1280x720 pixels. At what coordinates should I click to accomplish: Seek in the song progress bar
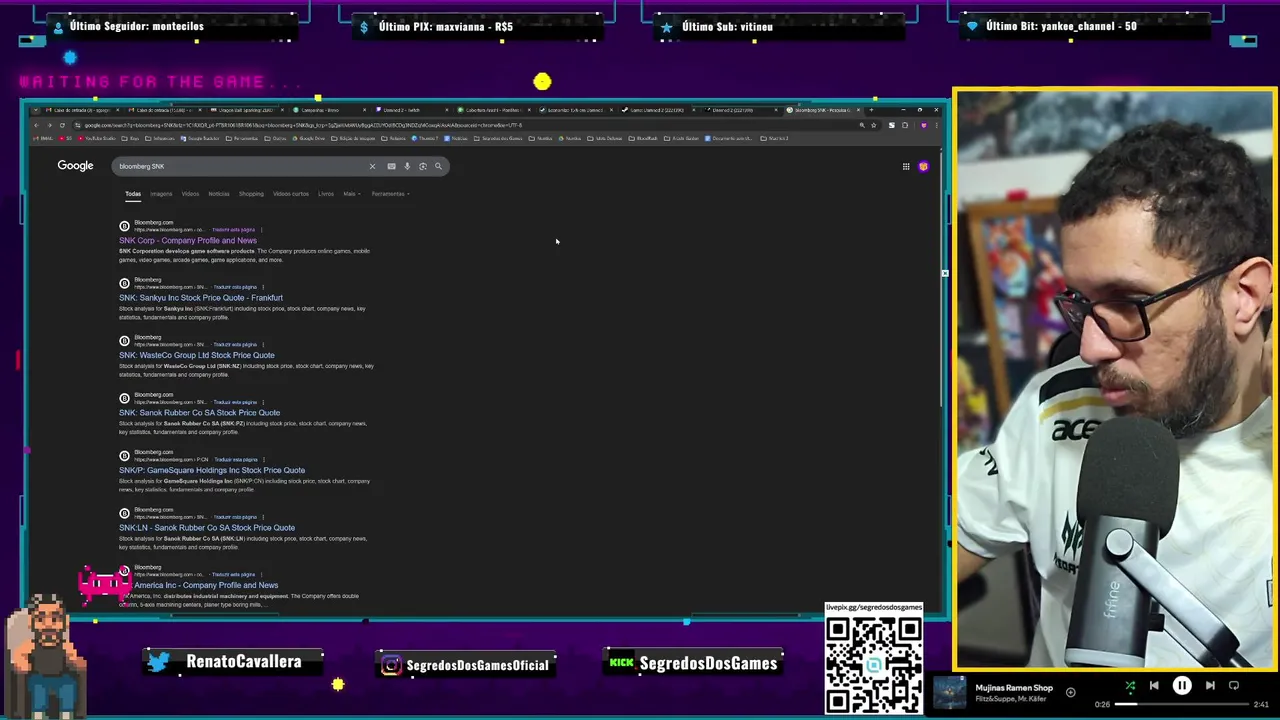pos(1181,704)
